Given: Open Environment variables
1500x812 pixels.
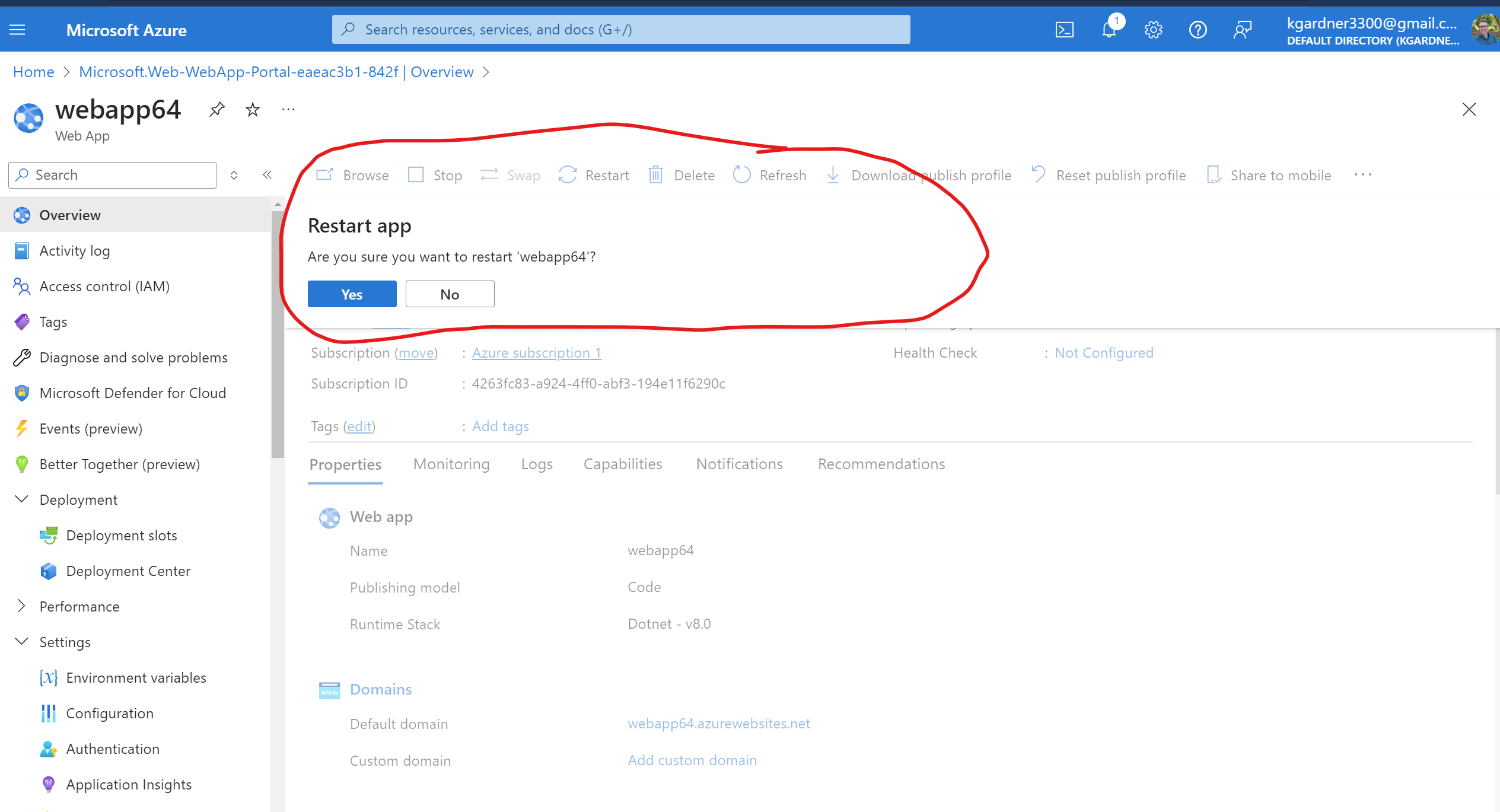Looking at the screenshot, I should click(135, 677).
